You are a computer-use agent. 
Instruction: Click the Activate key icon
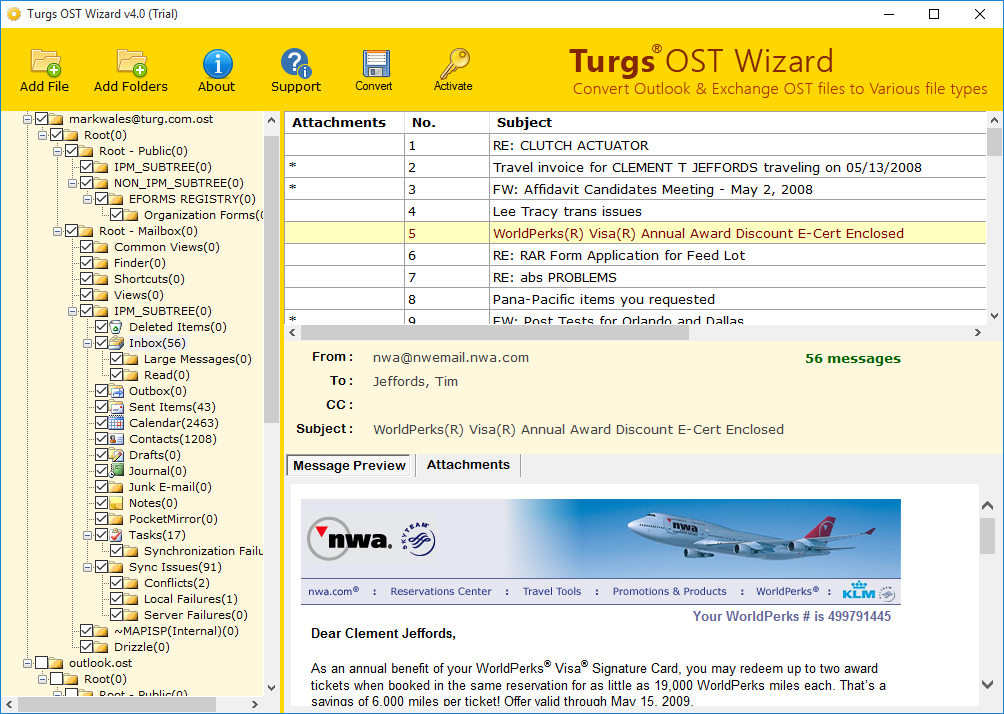coord(454,63)
